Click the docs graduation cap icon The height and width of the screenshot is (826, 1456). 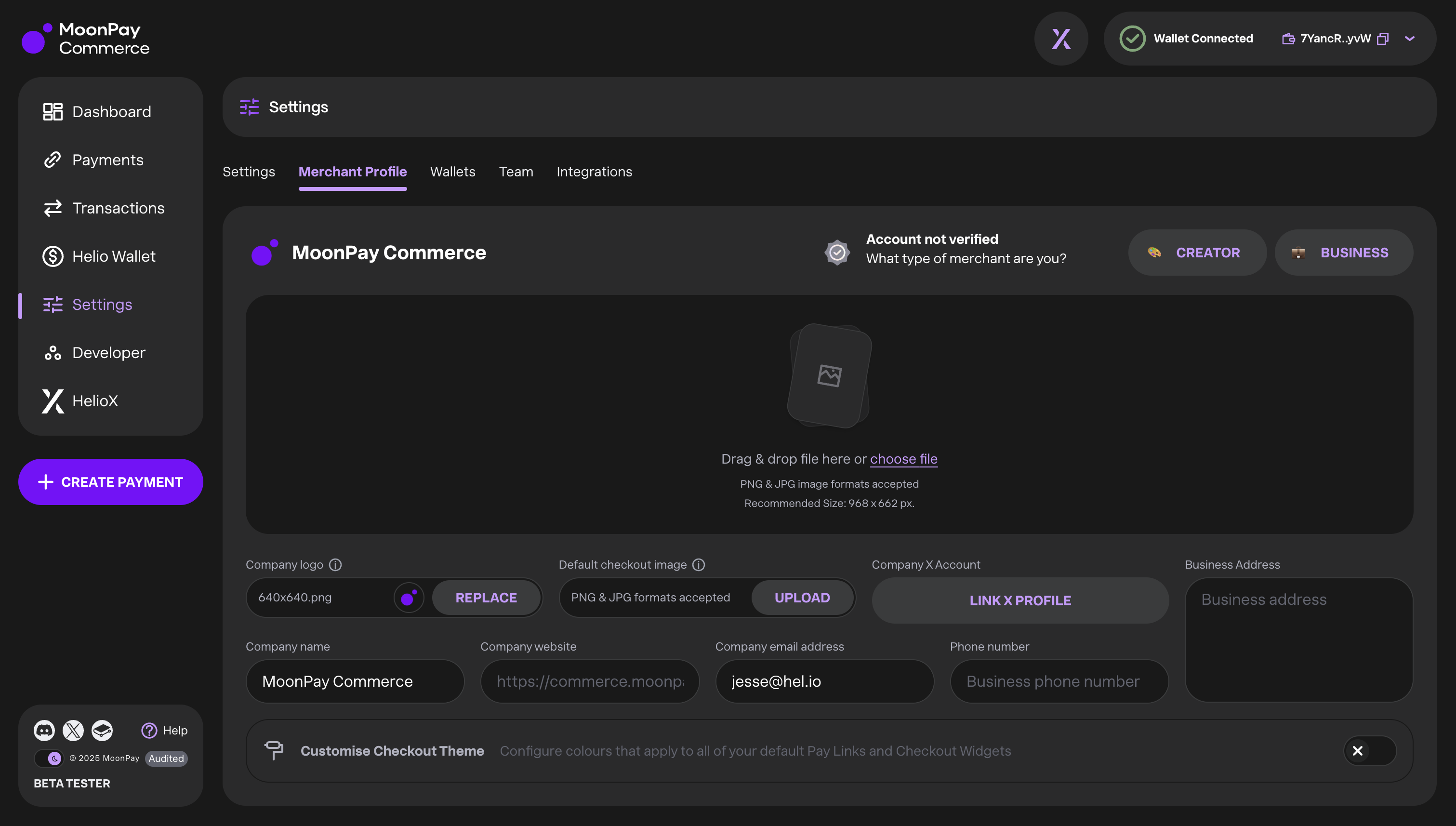click(102, 730)
